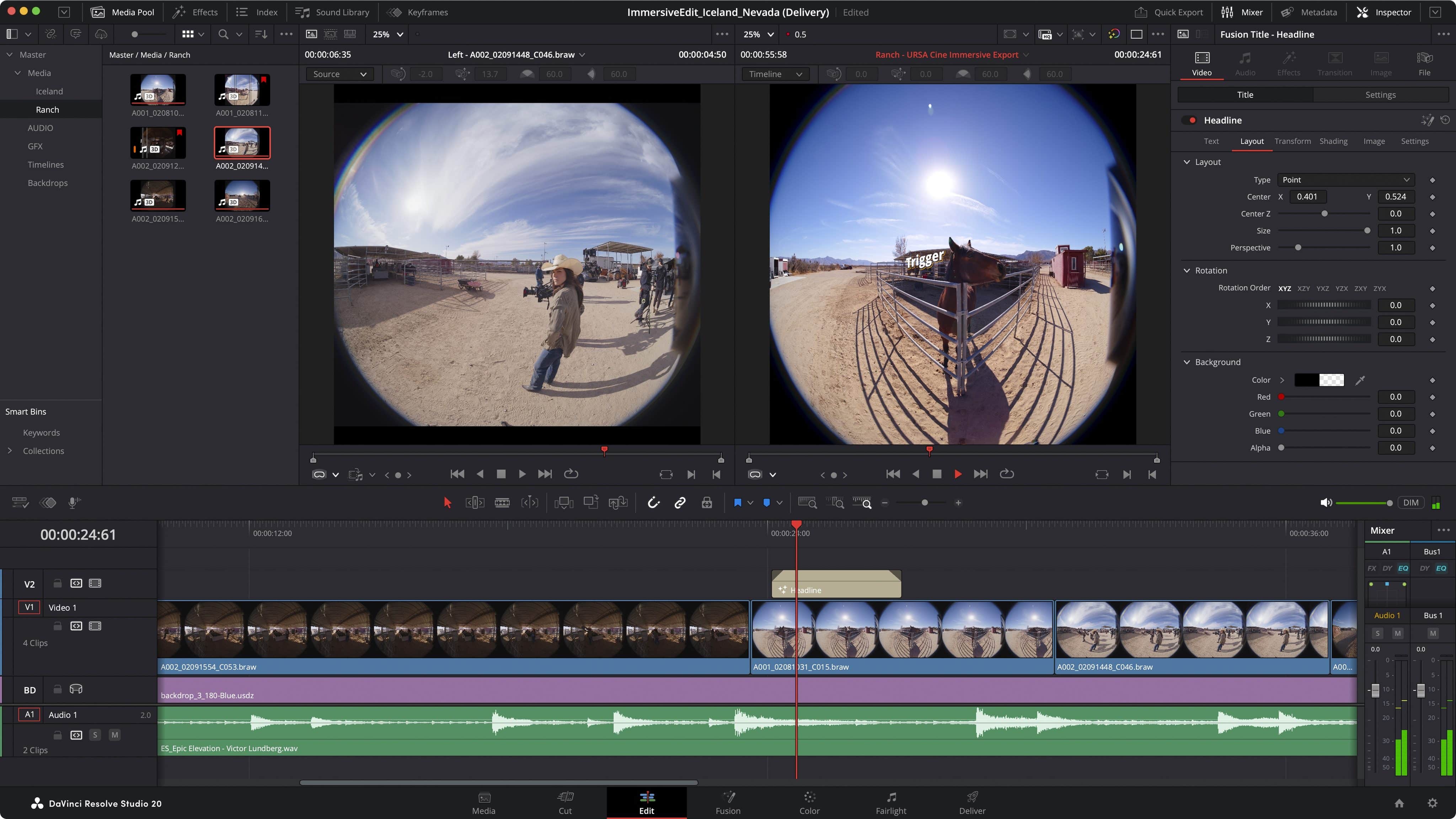Open the Transform tab in Inspector
Screen dimensions: 1456x819
coord(1293,141)
